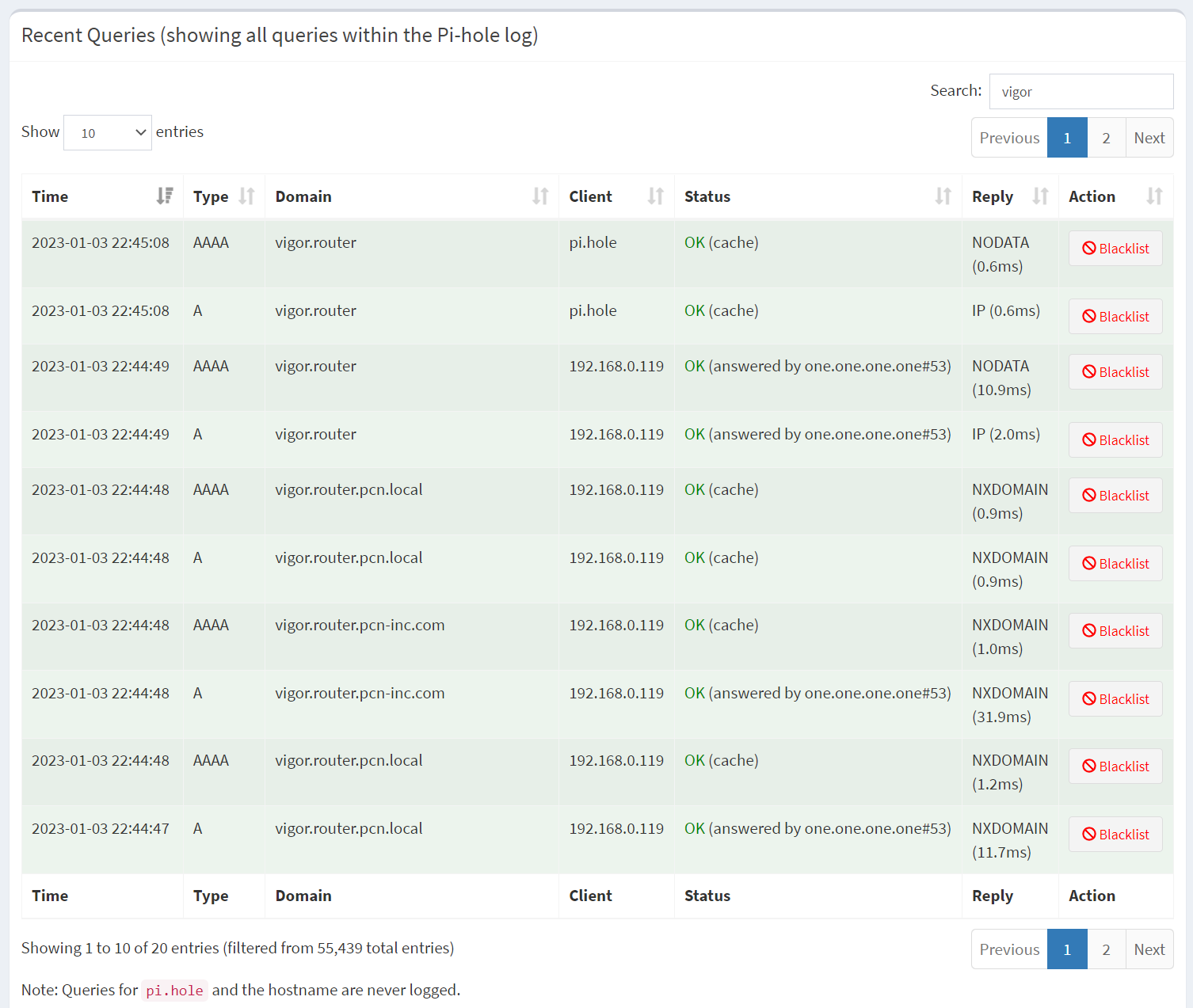Sort by Time column sort icon
The height and width of the screenshot is (1008, 1193).
click(165, 196)
